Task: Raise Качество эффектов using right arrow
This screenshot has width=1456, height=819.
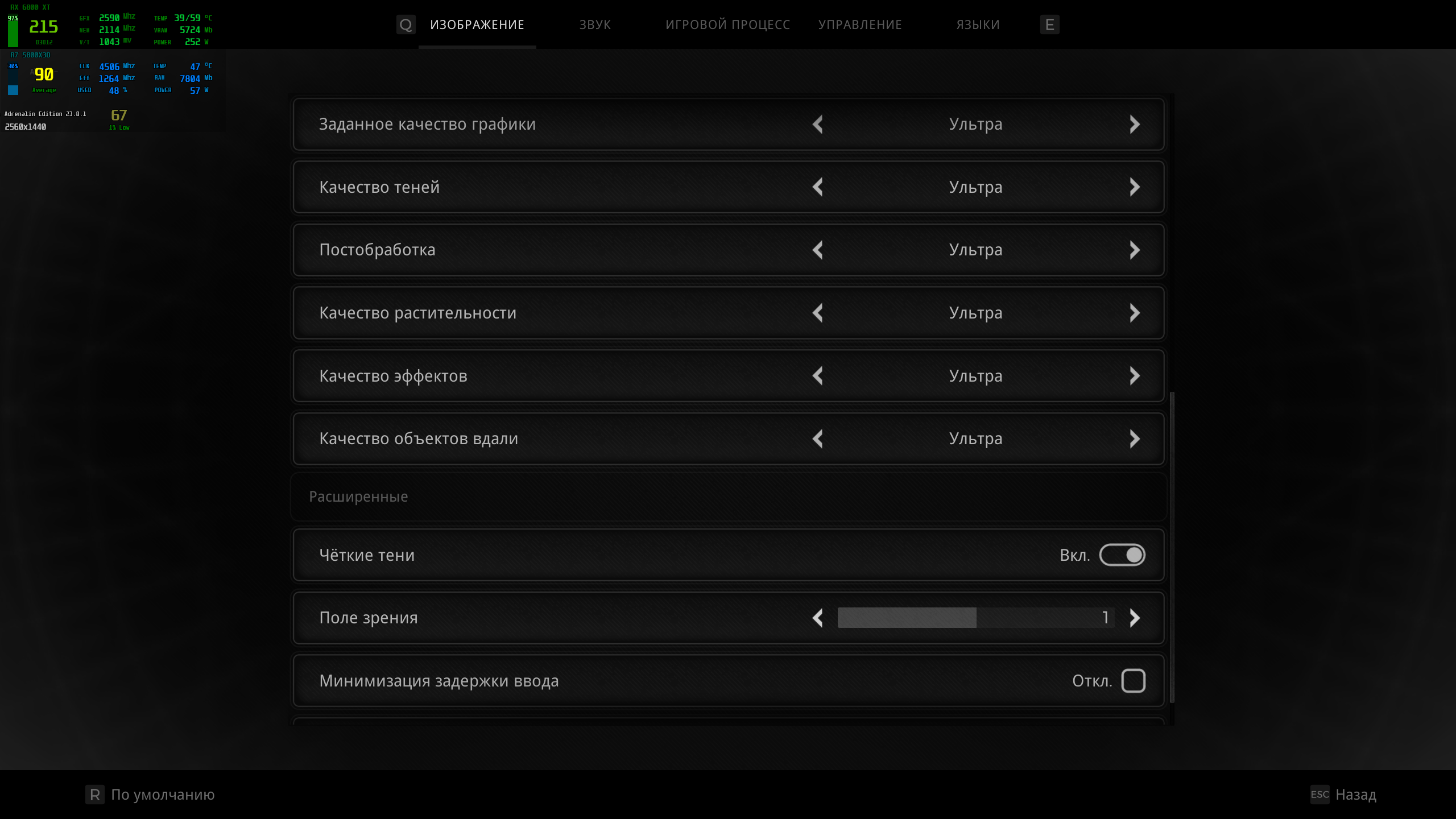Action: click(x=1134, y=376)
